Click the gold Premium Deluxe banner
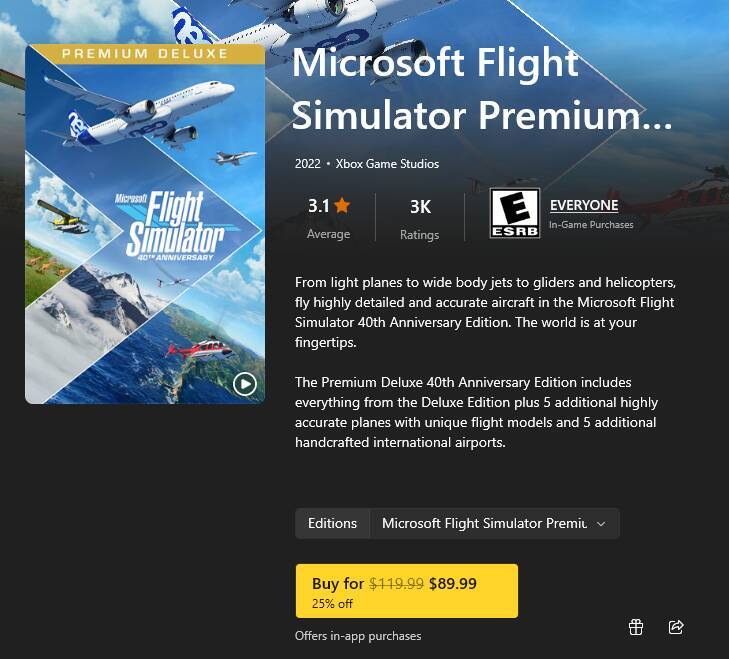The height and width of the screenshot is (659, 729). [x=145, y=53]
